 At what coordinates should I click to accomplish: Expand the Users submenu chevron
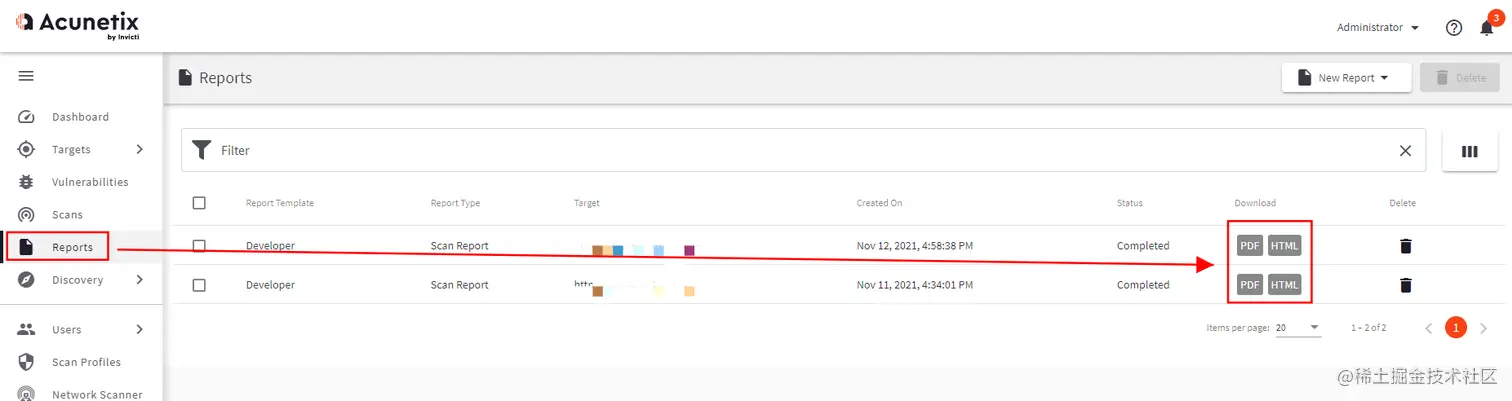(139, 330)
